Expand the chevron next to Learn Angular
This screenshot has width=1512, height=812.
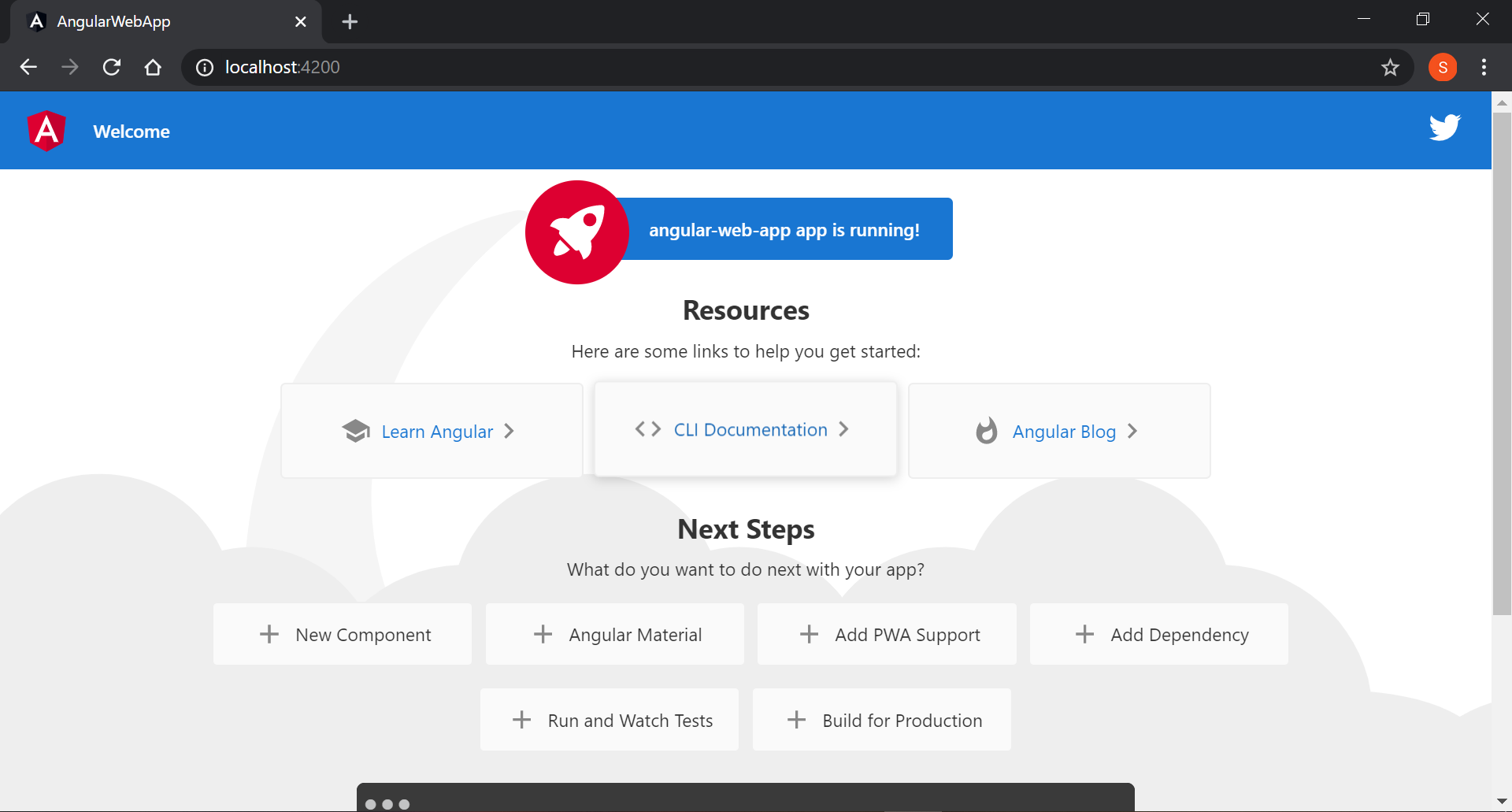[x=509, y=431]
